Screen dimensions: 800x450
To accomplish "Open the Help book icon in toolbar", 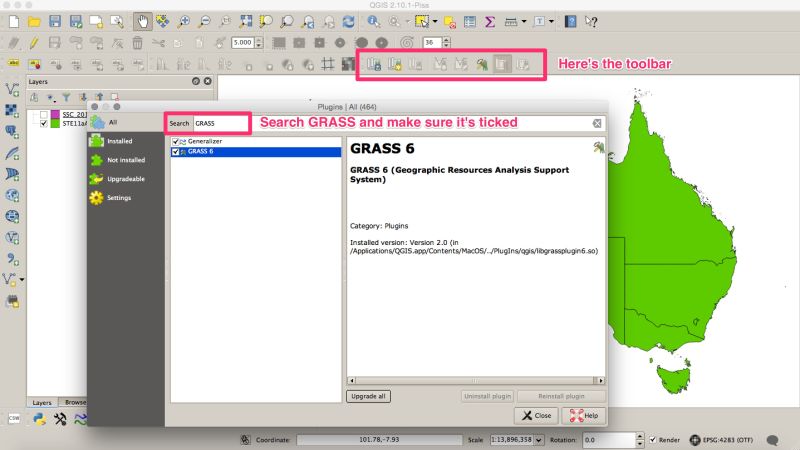I will 570,21.
